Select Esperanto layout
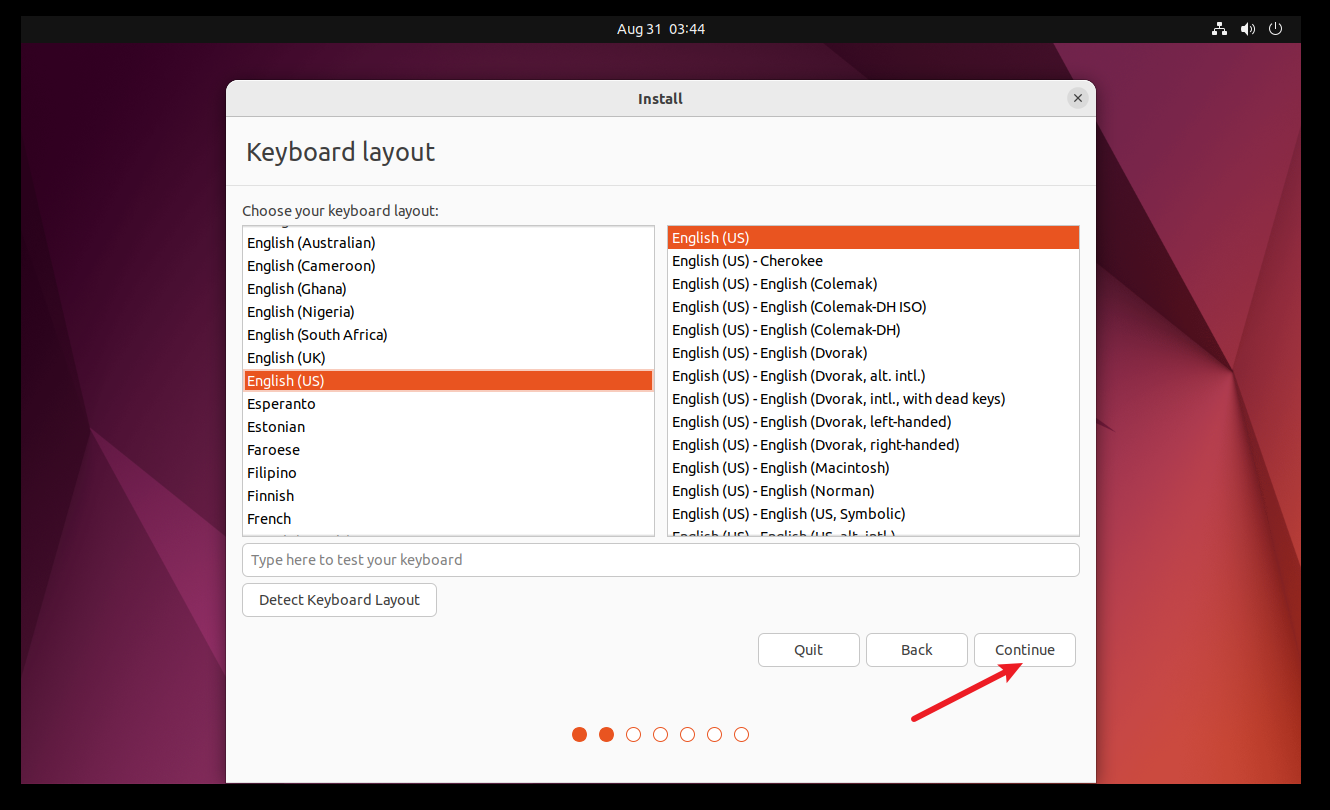This screenshot has height=810, width=1330. click(448, 404)
